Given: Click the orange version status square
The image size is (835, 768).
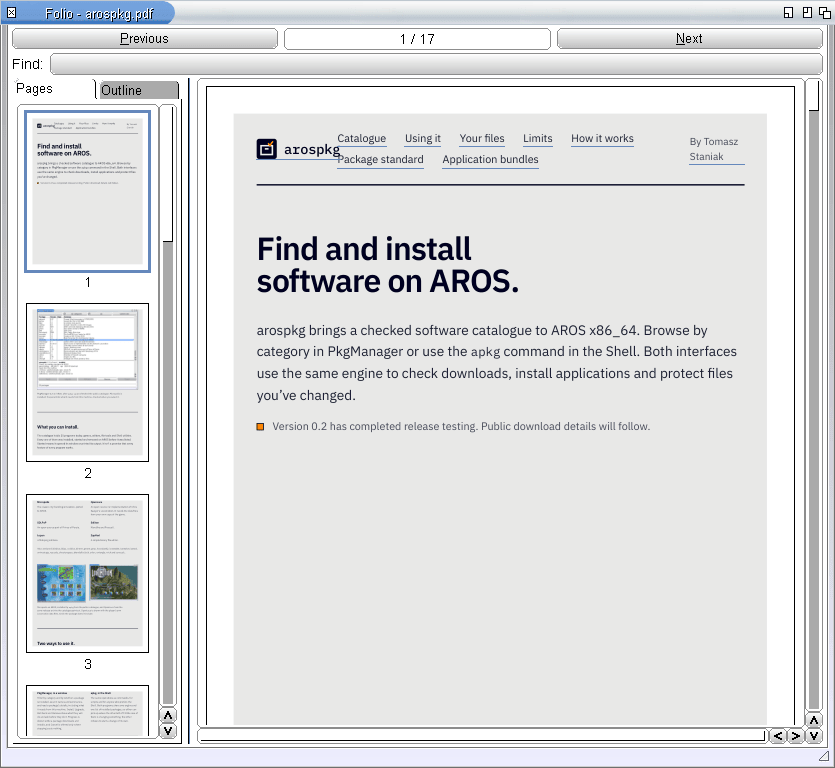Looking at the screenshot, I should click(x=260, y=427).
